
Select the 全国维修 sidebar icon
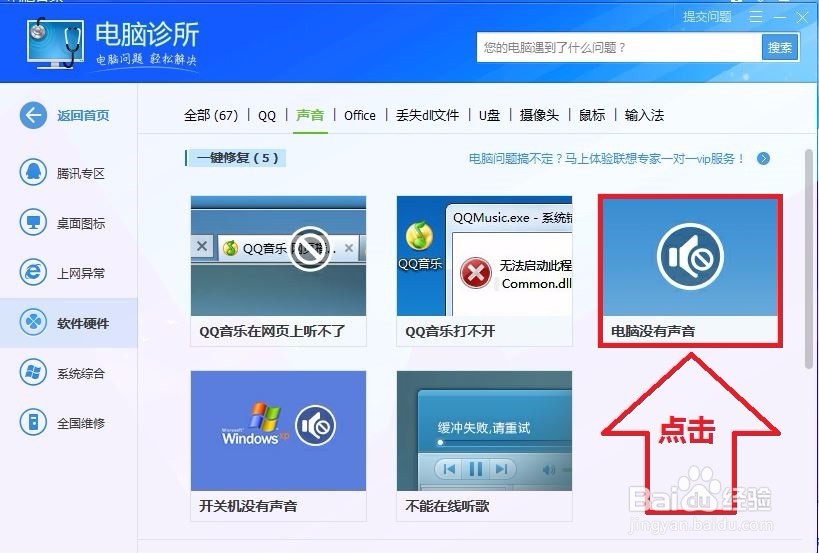pyautogui.click(x=33, y=422)
